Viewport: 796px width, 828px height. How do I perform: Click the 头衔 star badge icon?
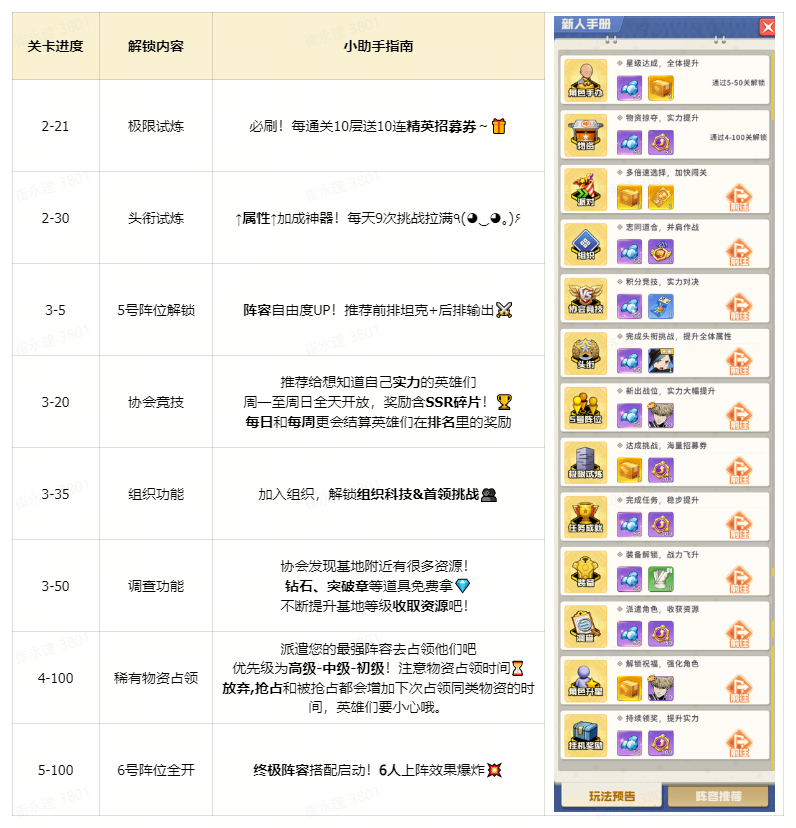585,353
